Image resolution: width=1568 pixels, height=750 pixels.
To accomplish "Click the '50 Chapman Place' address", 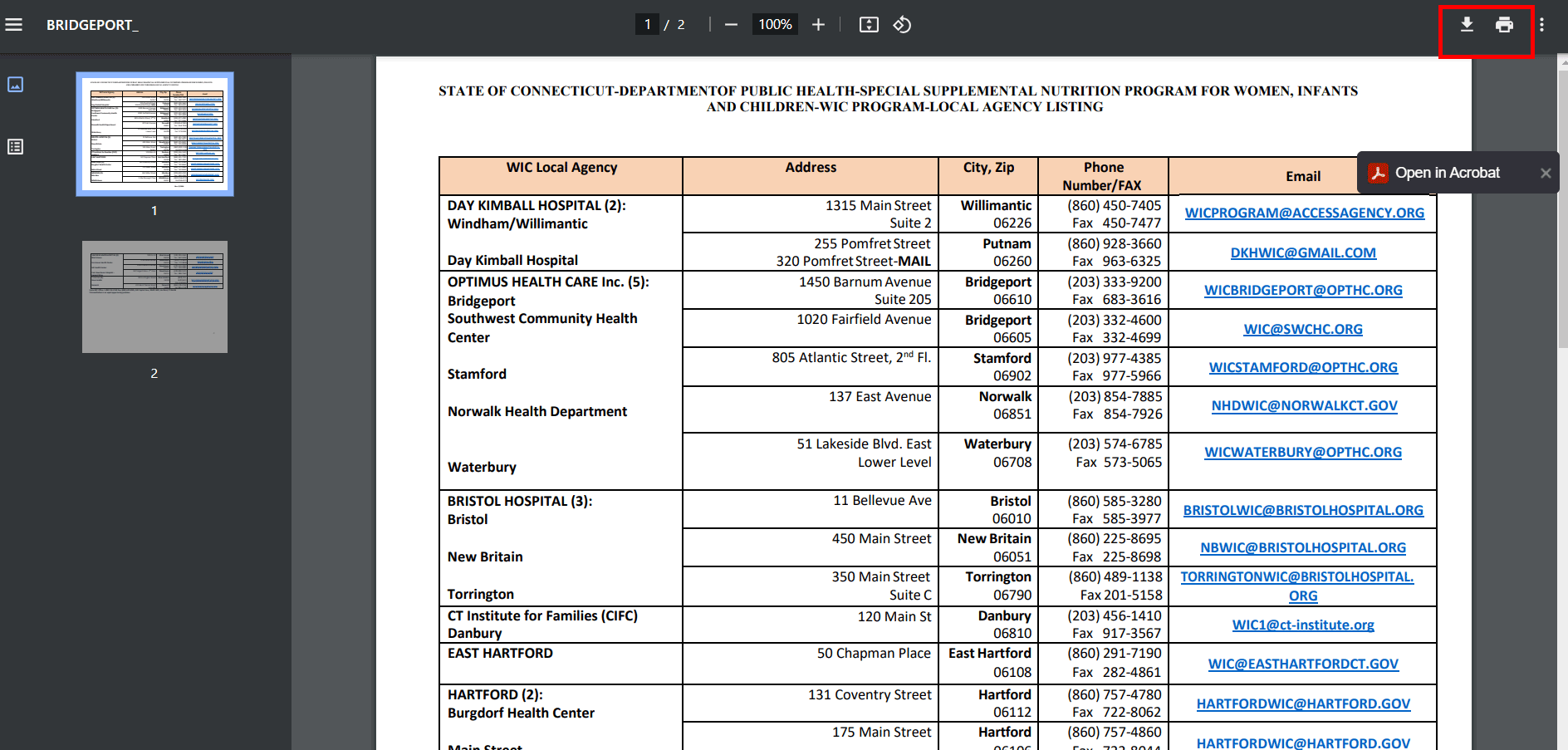I will [x=874, y=654].
